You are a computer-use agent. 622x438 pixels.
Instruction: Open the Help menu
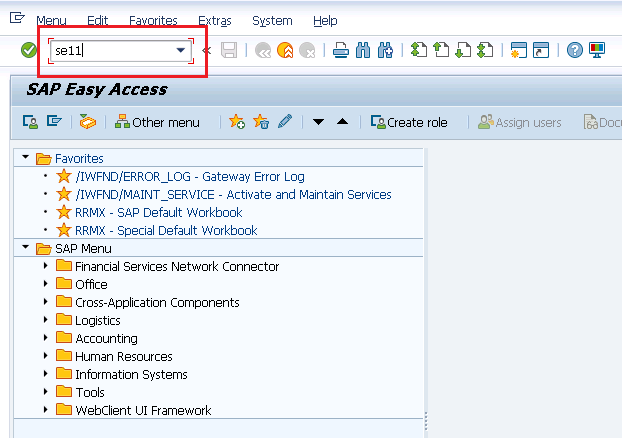[325, 21]
